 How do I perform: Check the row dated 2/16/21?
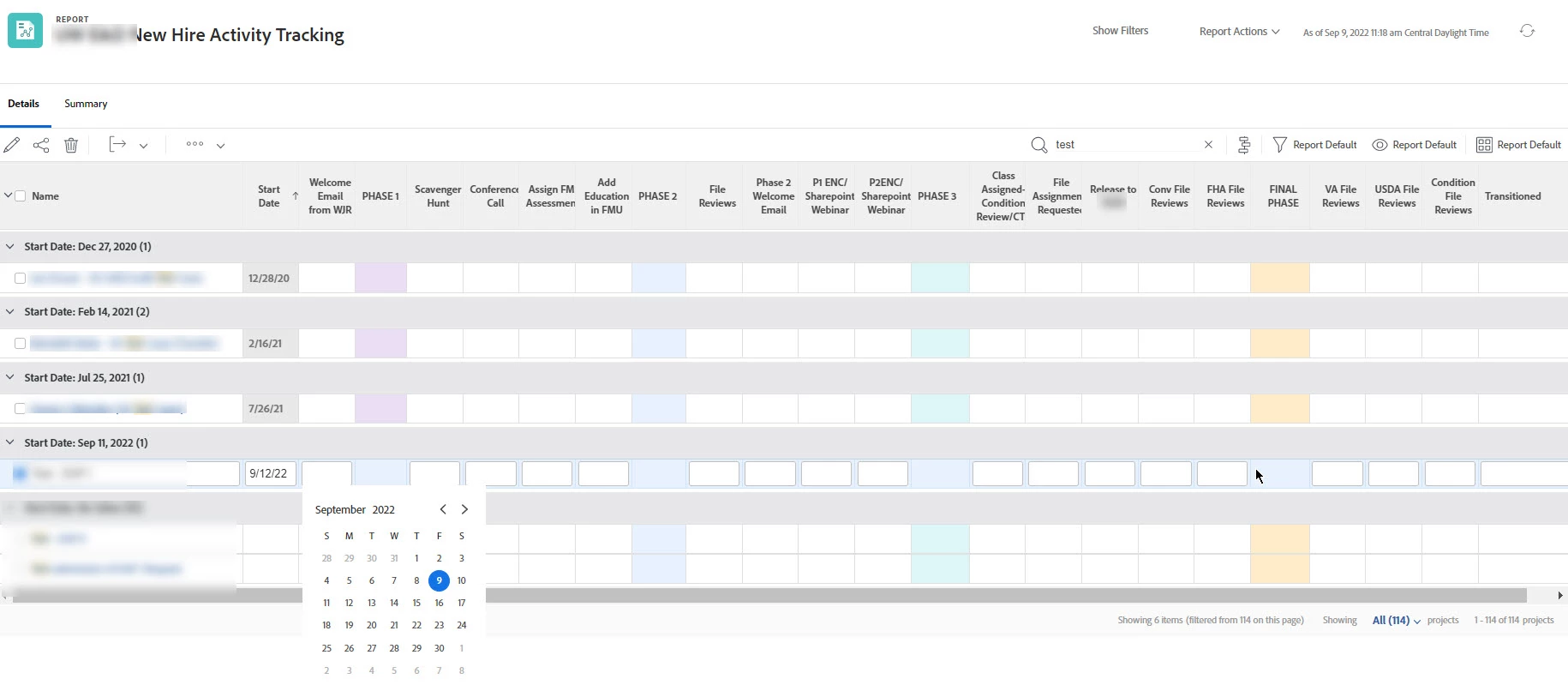[20, 344]
